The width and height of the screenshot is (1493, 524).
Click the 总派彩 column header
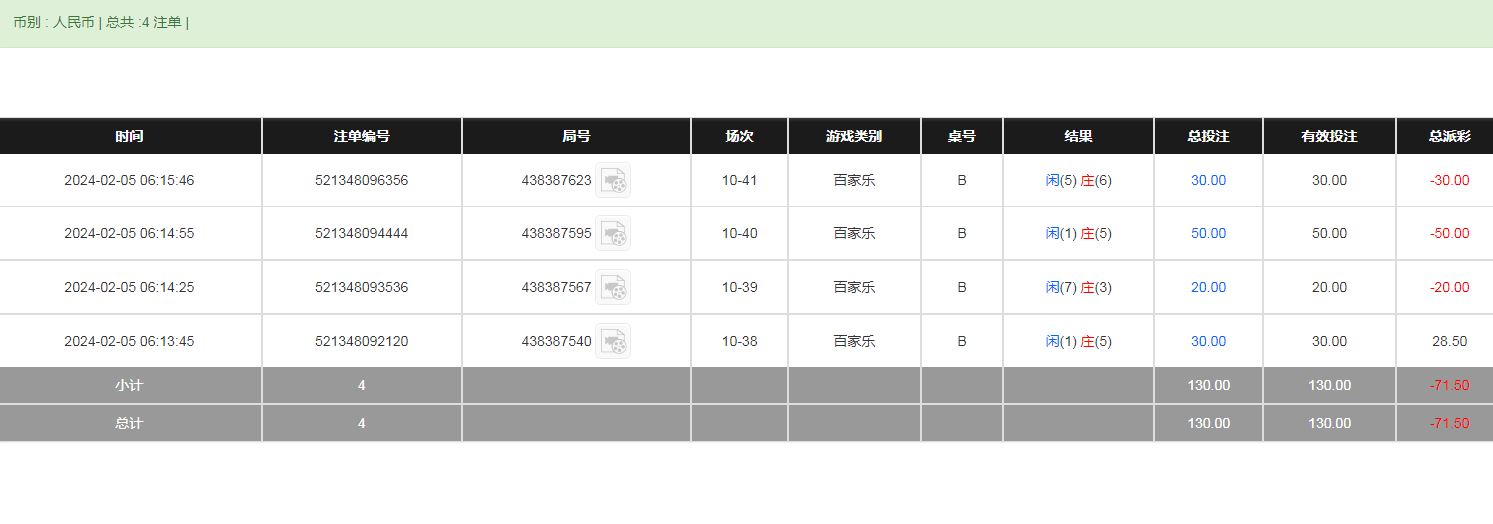coord(1449,137)
